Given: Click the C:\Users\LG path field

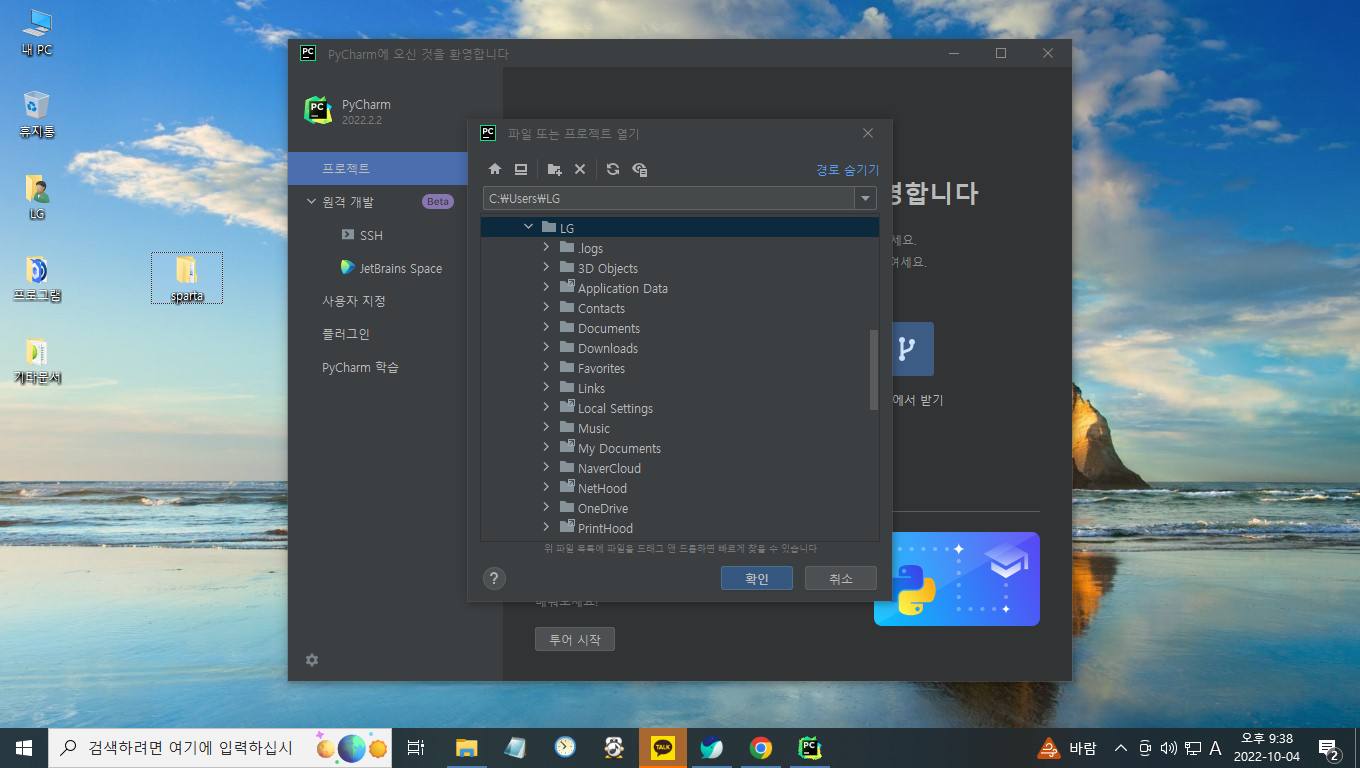Looking at the screenshot, I should (x=668, y=198).
